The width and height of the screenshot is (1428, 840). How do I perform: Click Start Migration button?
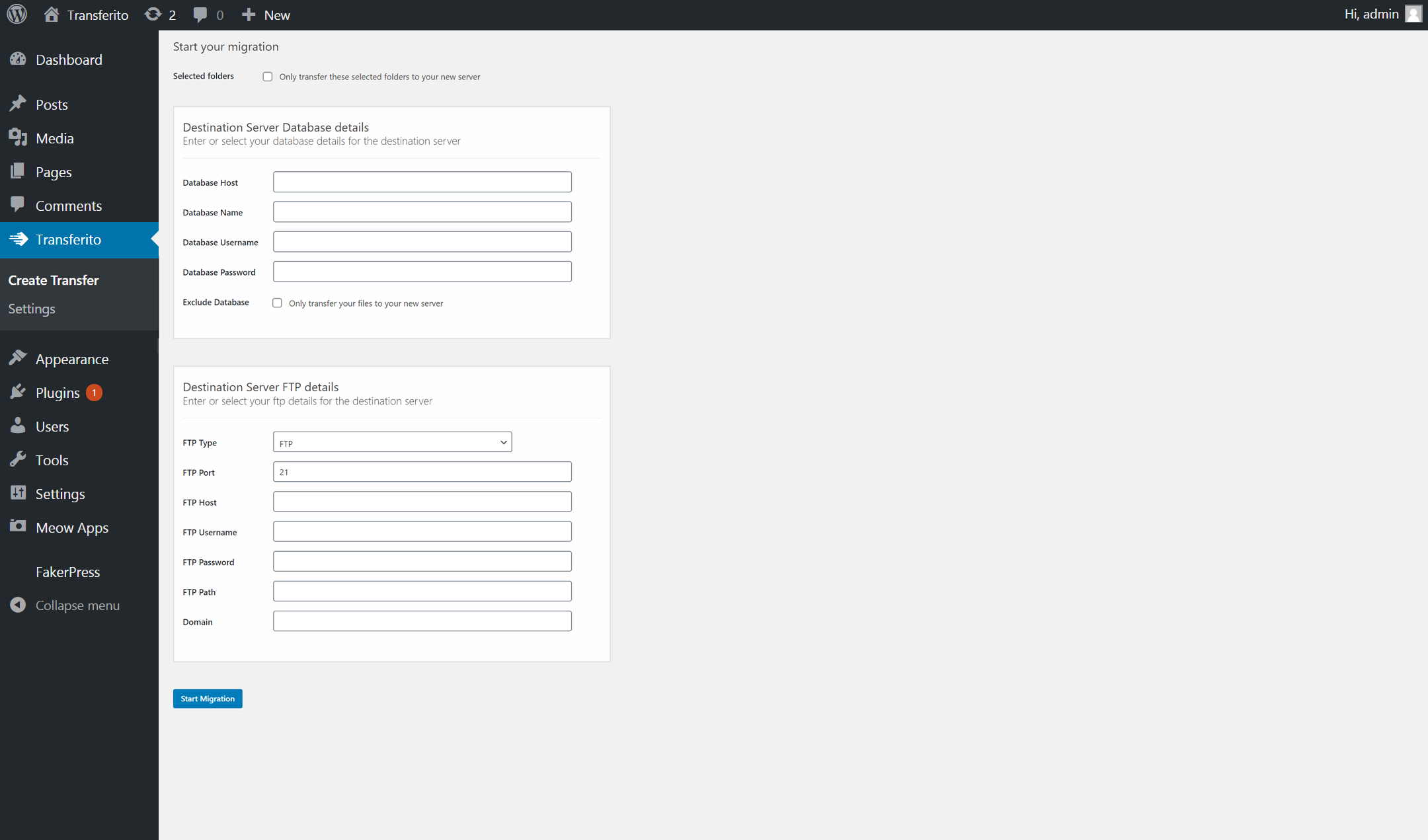coord(207,698)
